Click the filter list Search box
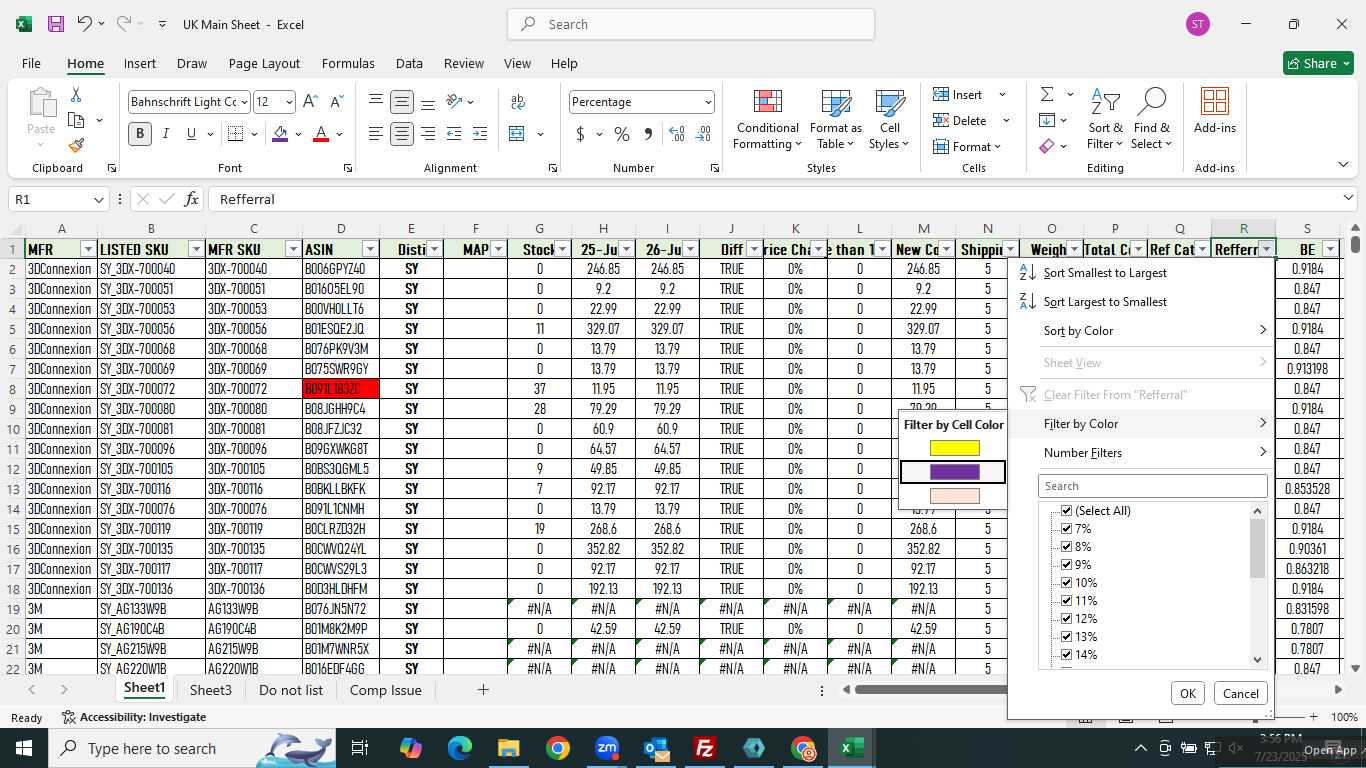The image size is (1366, 768). 1152,486
